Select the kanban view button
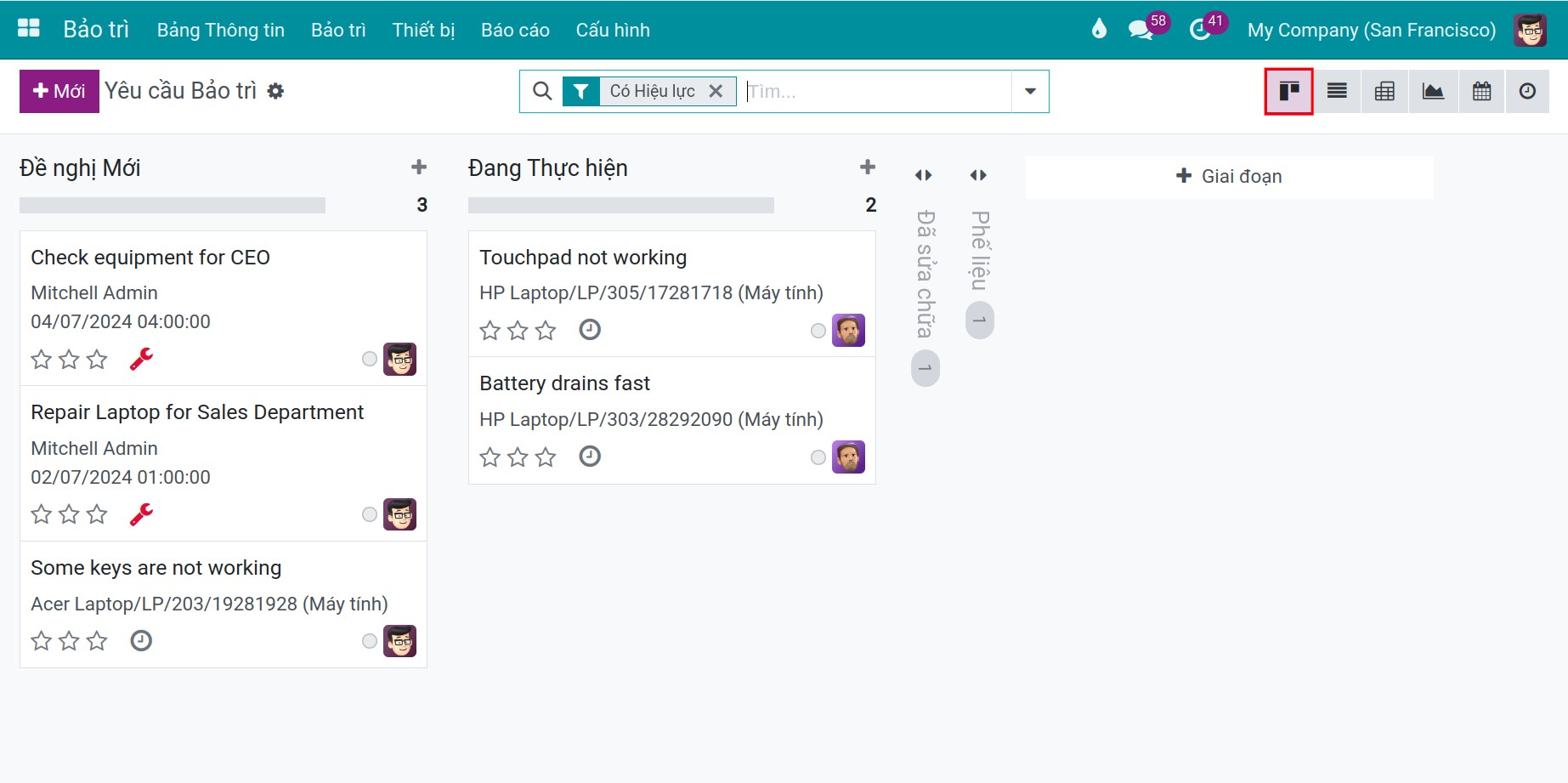 [x=1289, y=91]
